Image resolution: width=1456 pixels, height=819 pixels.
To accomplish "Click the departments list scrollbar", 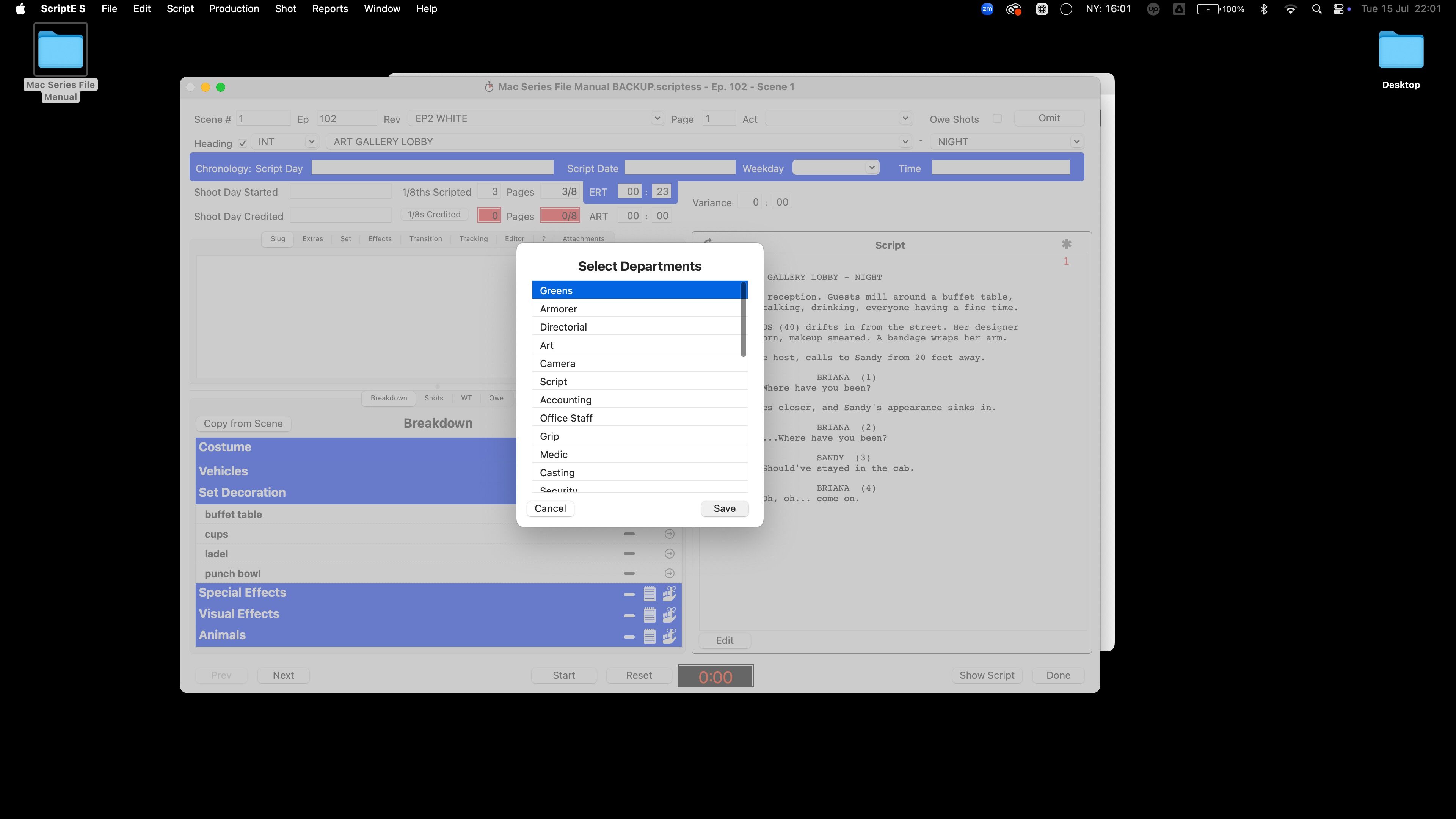I will click(743, 320).
